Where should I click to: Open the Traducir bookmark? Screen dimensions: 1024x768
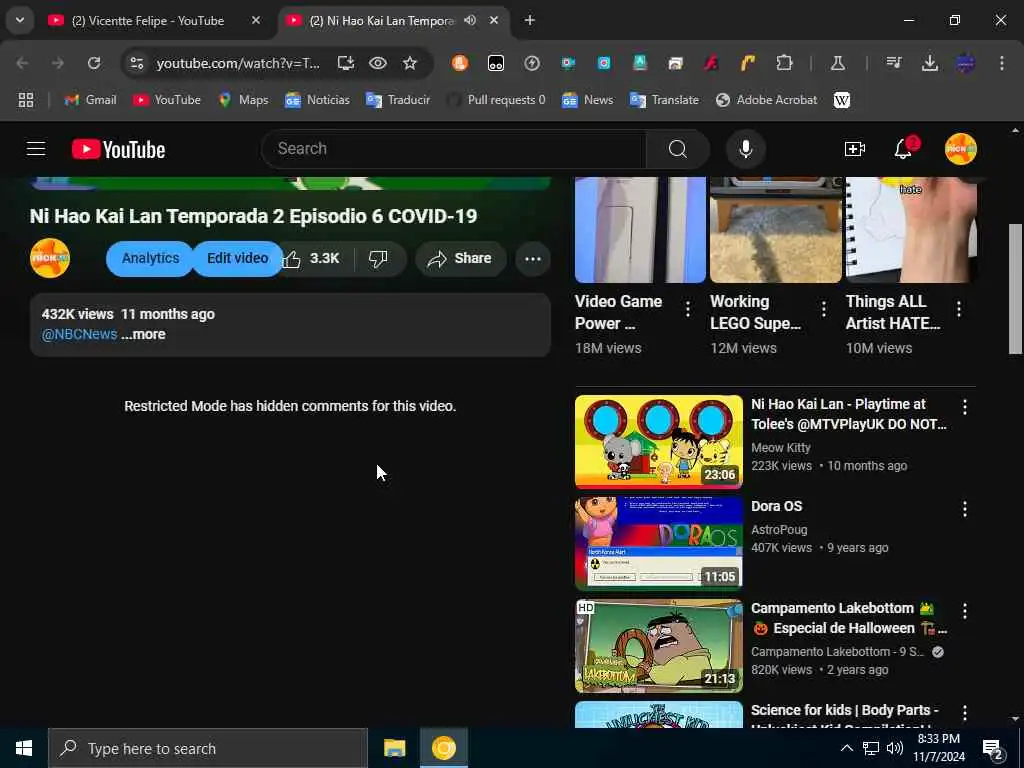pos(398,100)
